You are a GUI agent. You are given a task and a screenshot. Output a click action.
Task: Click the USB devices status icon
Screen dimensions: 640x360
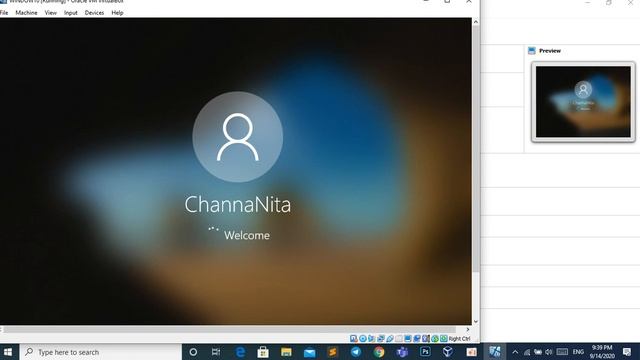390,338
